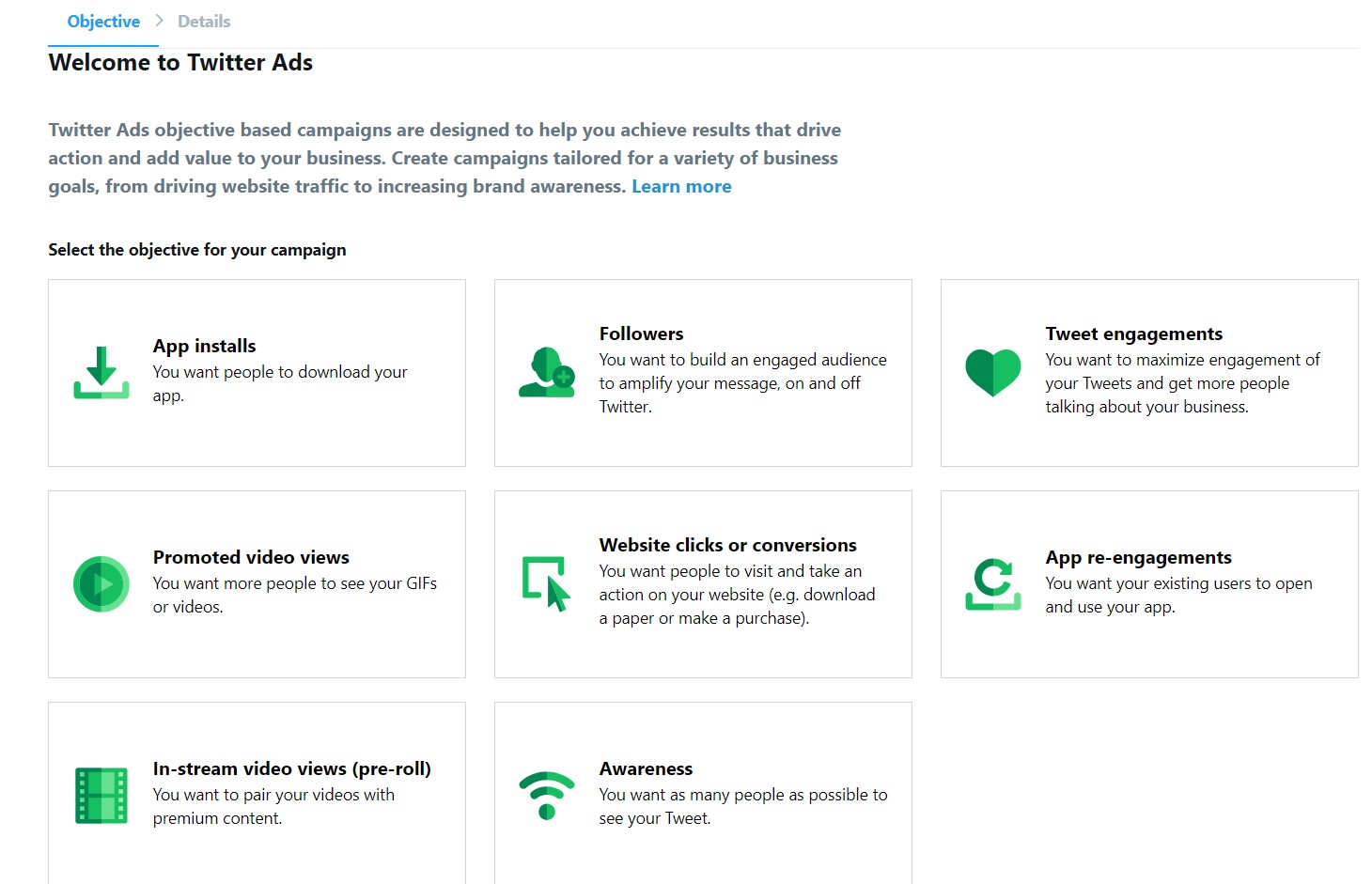Image resolution: width=1372 pixels, height=884 pixels.
Task: Click 'maximize engagement of your Tweets' description
Action: 1182,383
